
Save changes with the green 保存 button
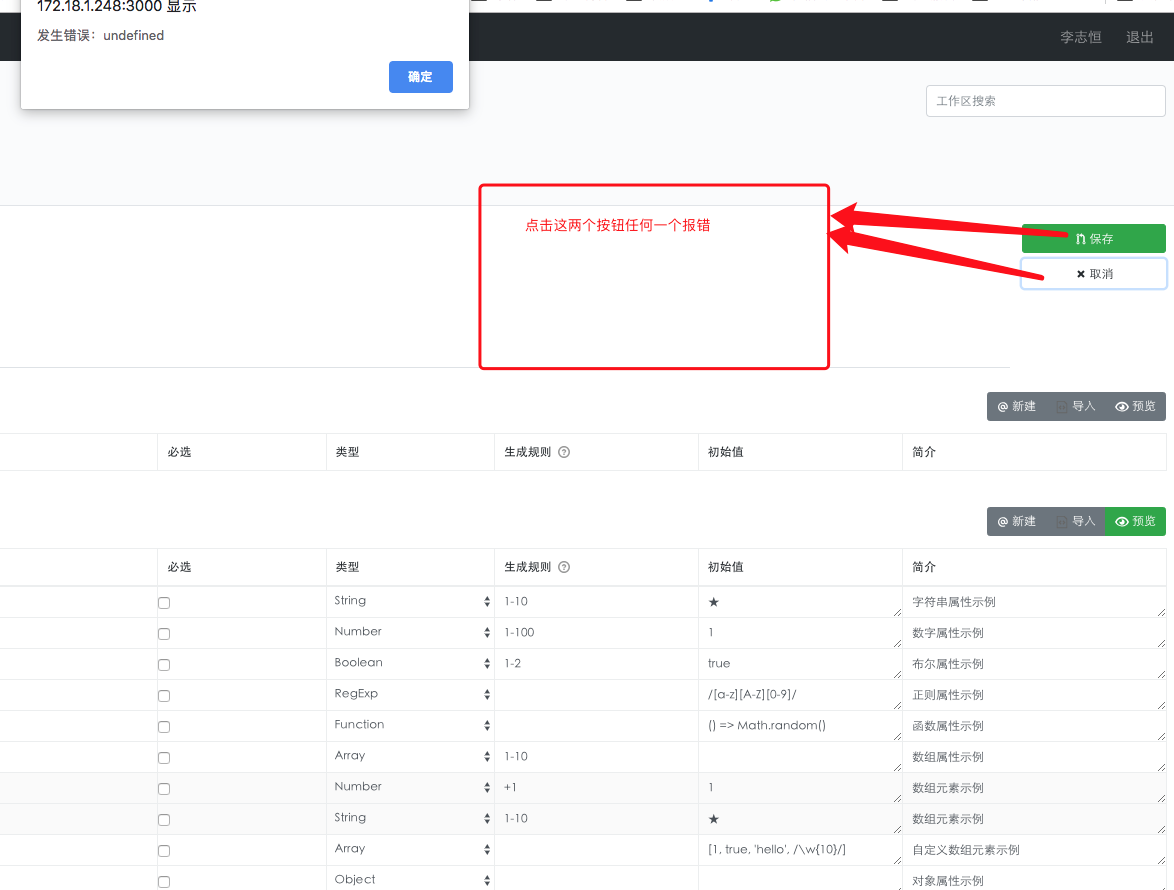1093,239
